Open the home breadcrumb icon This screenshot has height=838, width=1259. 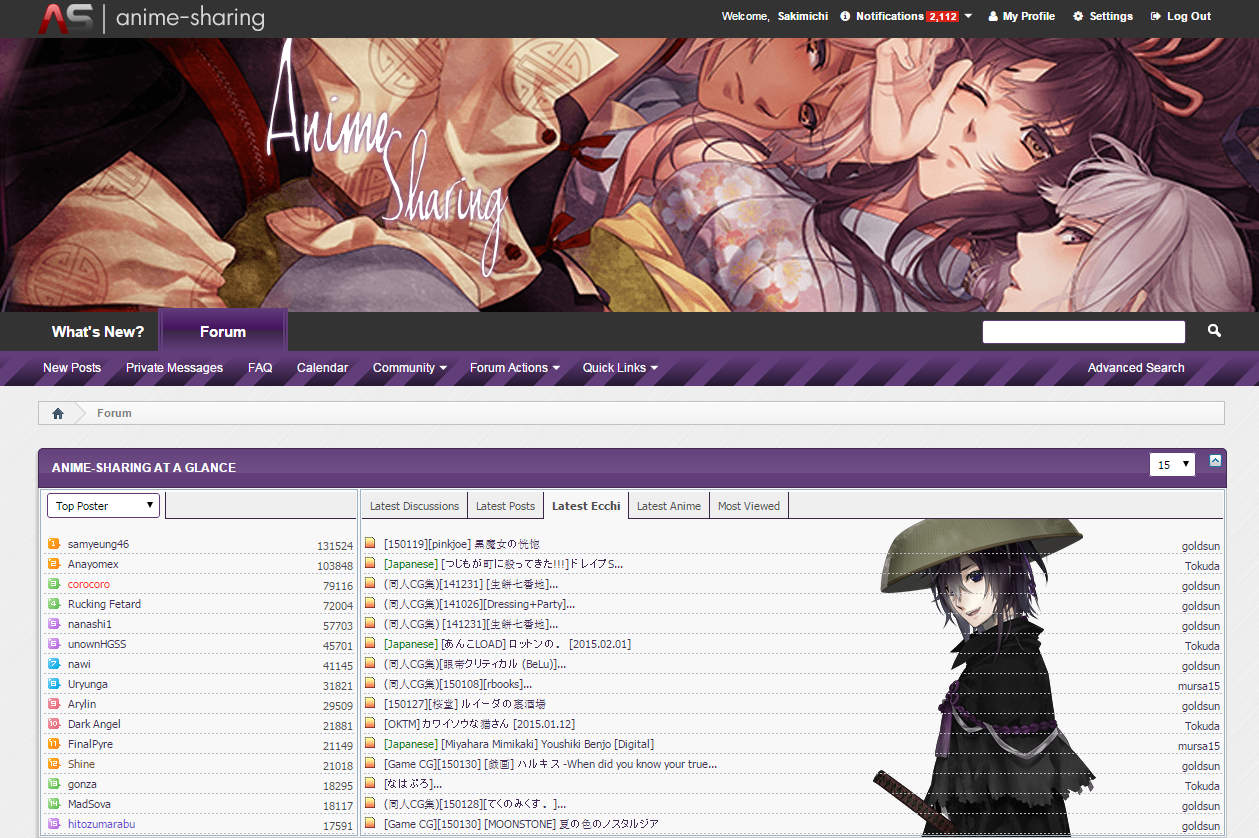point(58,413)
